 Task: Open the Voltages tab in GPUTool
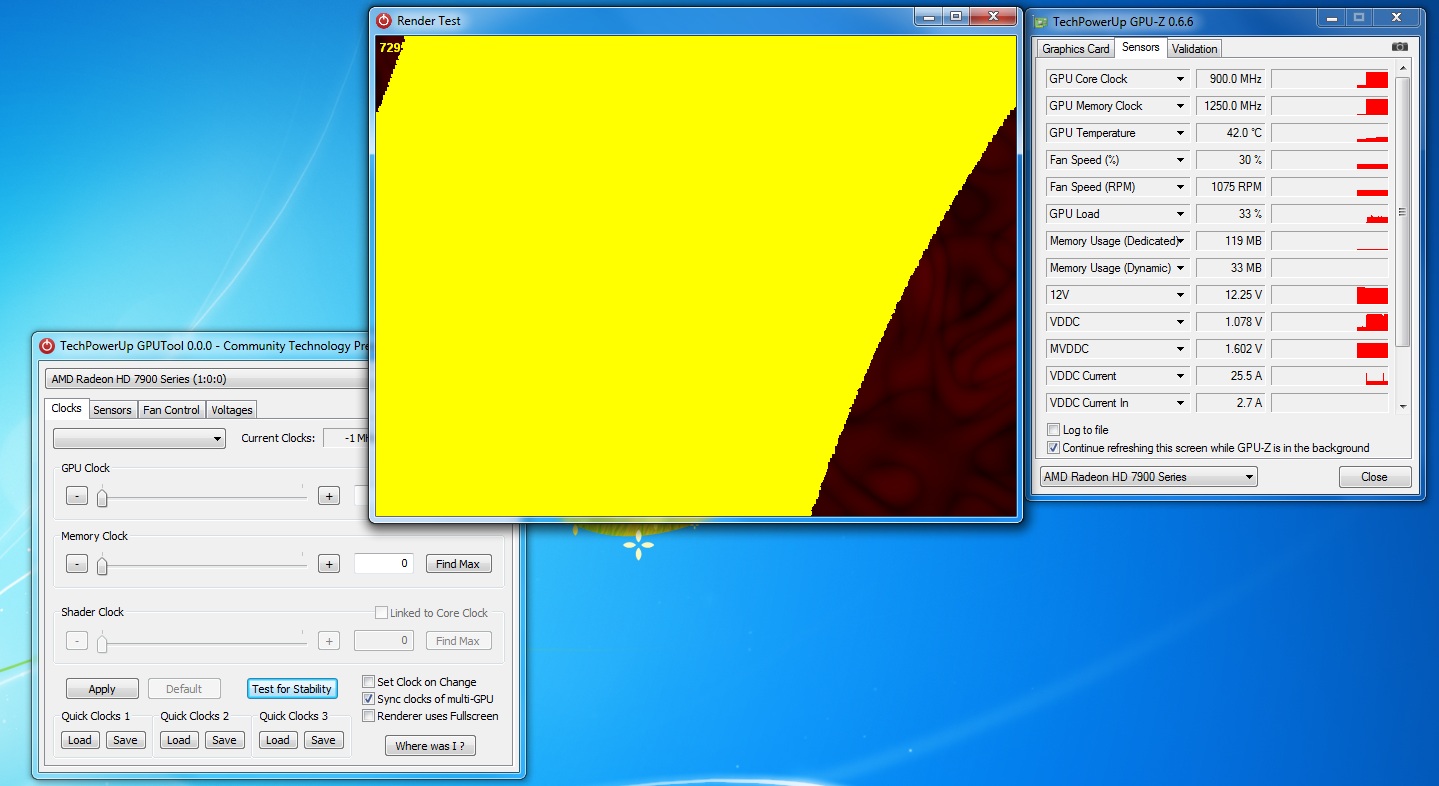tap(231, 410)
